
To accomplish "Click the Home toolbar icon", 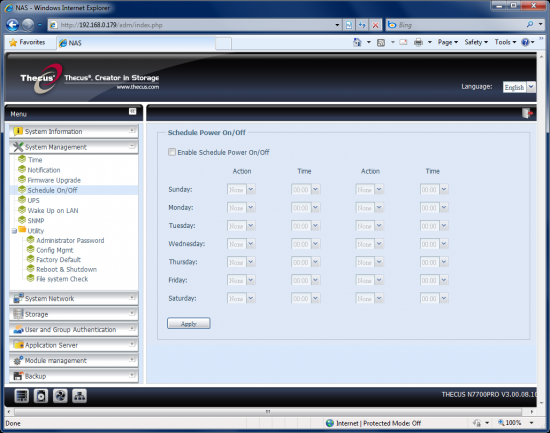I will coord(357,42).
